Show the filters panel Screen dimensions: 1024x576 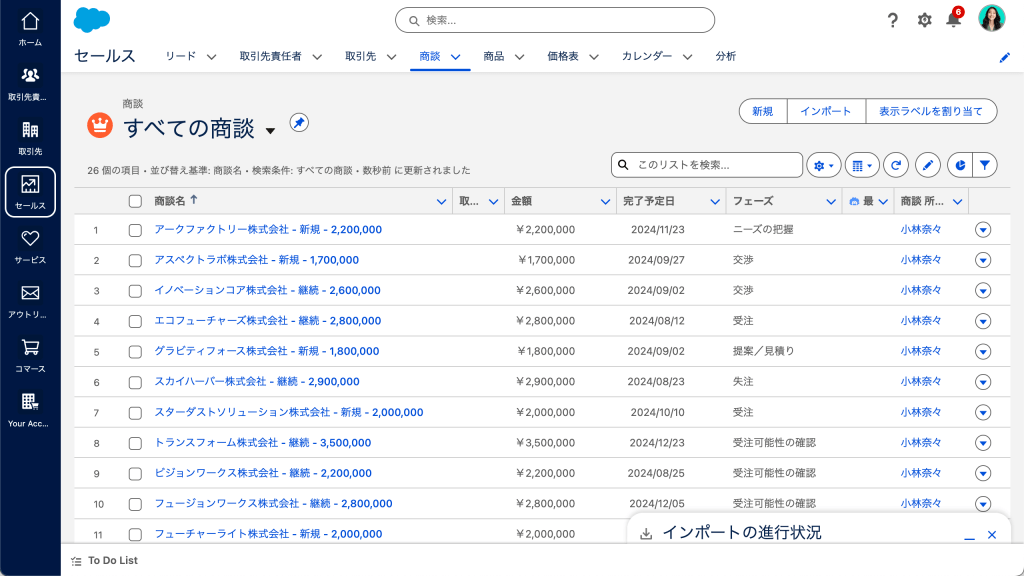point(985,165)
